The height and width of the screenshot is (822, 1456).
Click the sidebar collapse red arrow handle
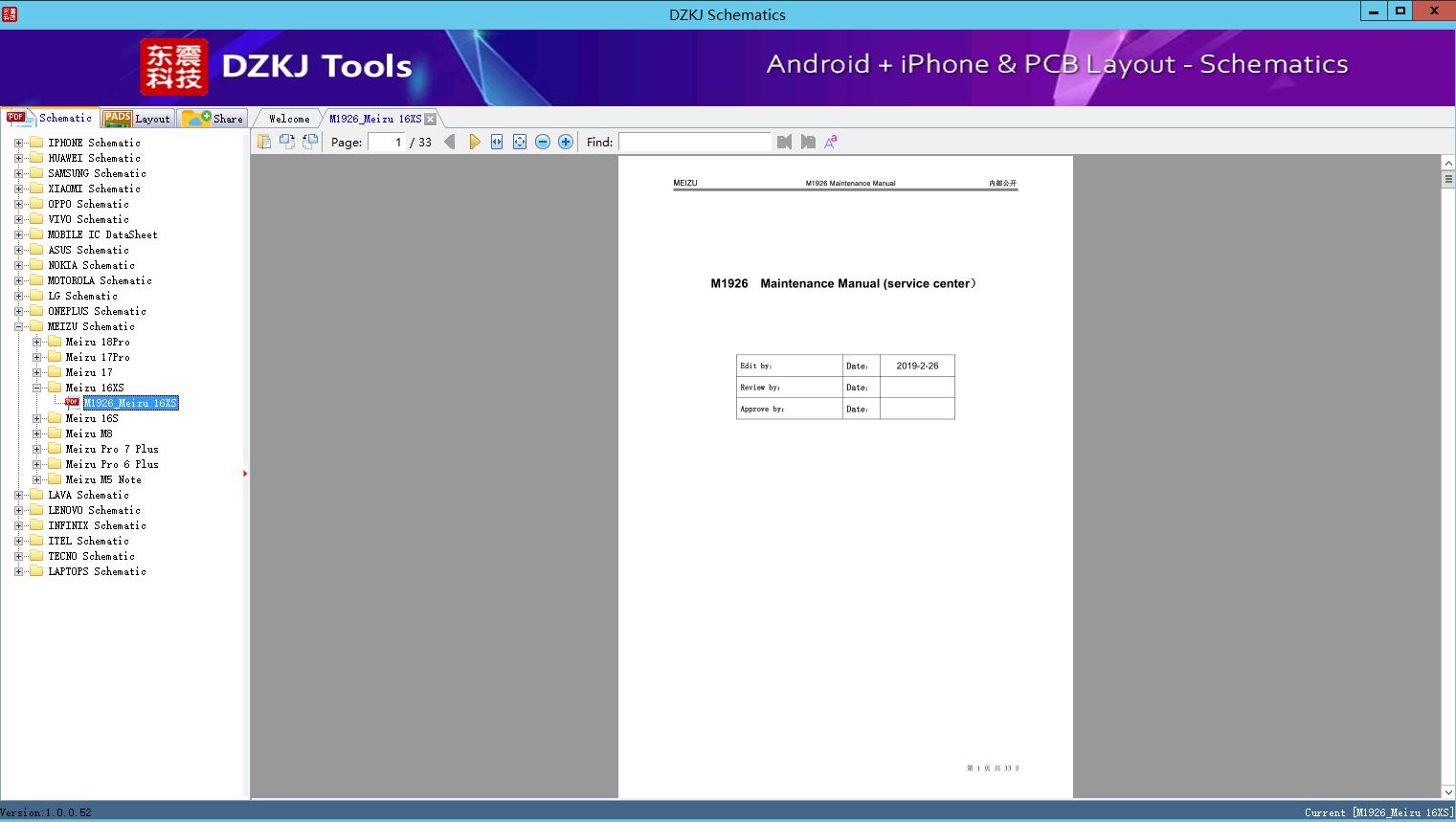[x=245, y=473]
